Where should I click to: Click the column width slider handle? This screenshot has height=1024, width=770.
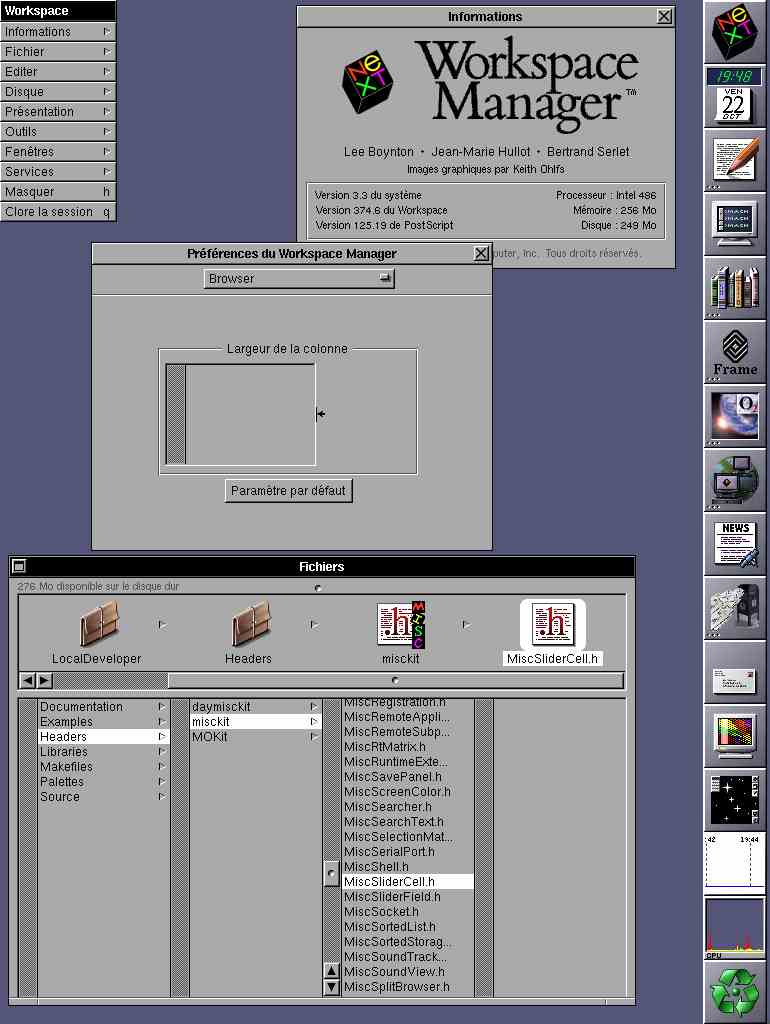point(320,414)
